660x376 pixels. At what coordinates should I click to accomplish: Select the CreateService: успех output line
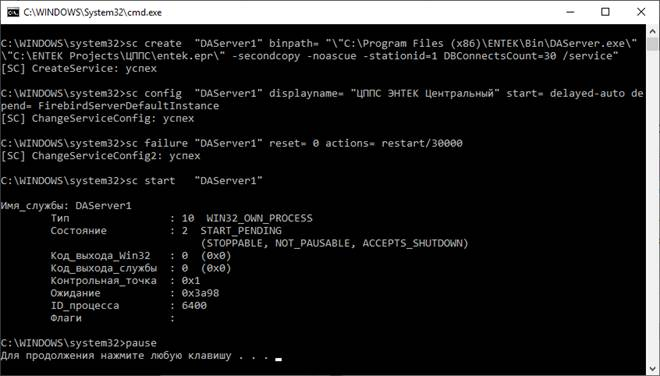tap(79, 68)
